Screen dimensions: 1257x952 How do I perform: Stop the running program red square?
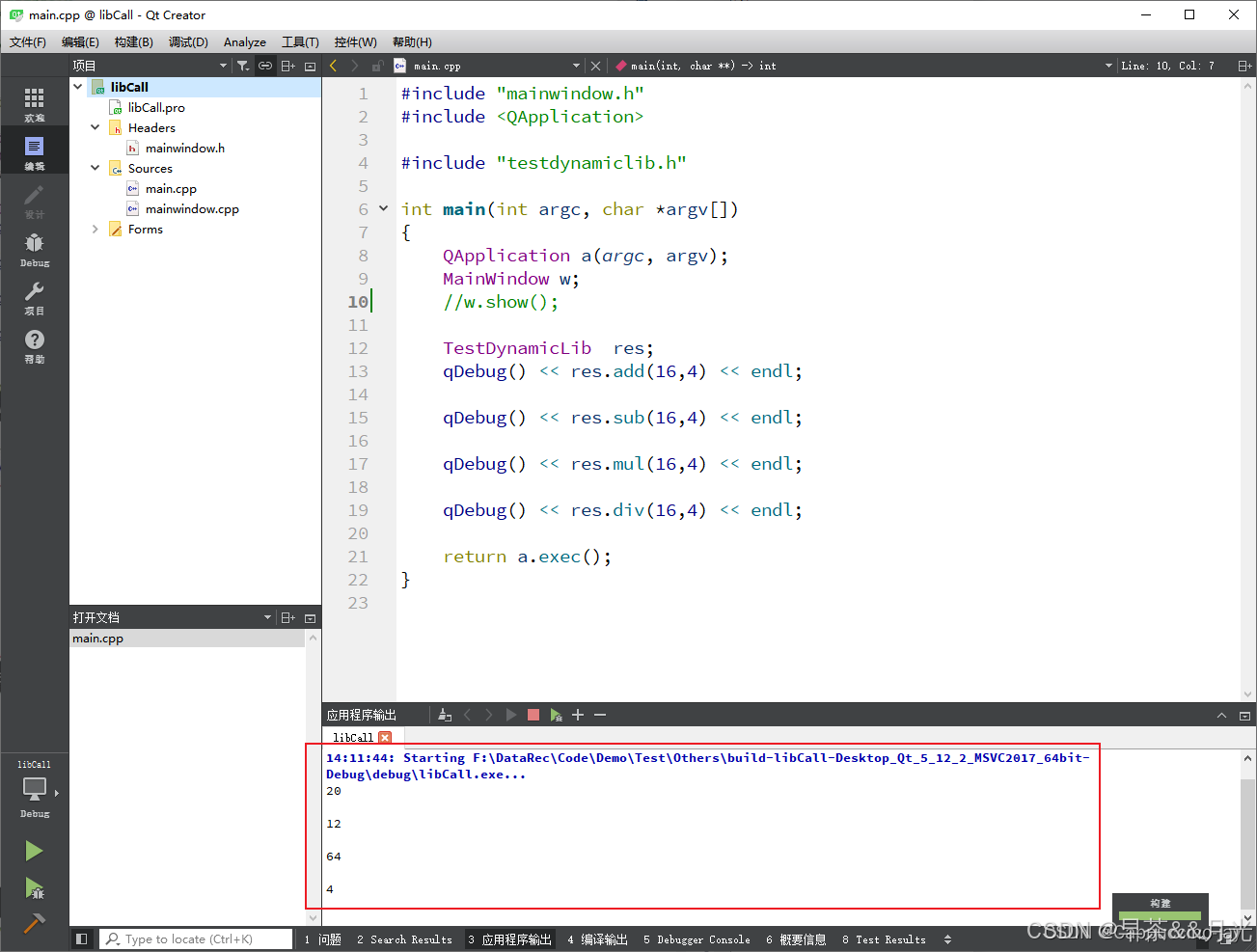tap(533, 715)
